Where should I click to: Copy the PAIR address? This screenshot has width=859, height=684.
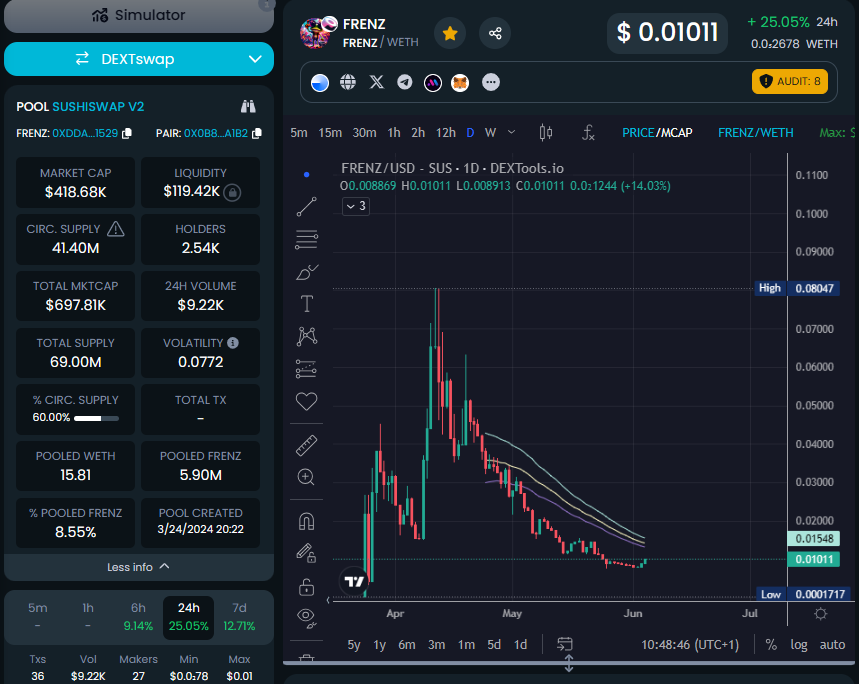point(256,134)
